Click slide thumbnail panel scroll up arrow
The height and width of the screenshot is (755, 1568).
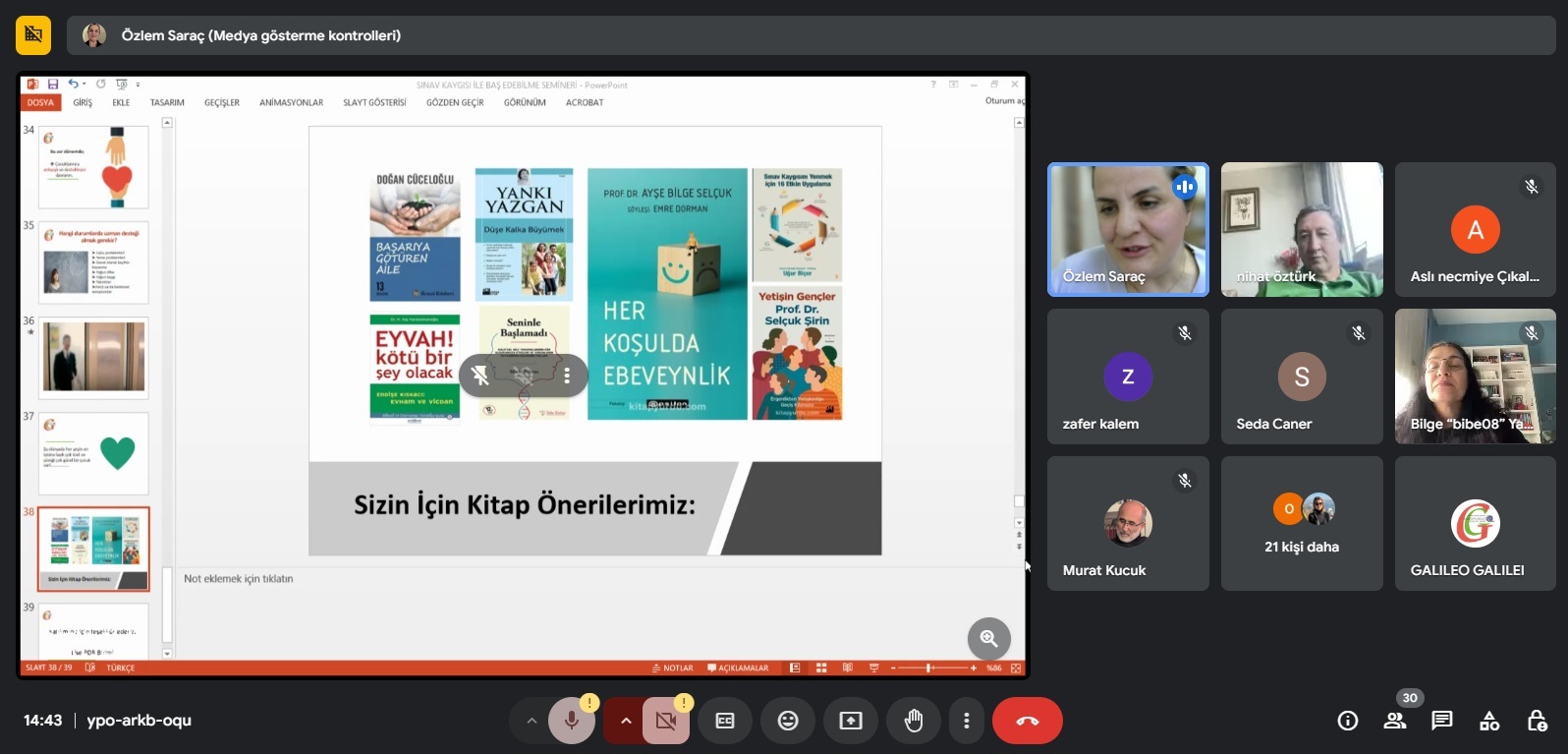167,123
